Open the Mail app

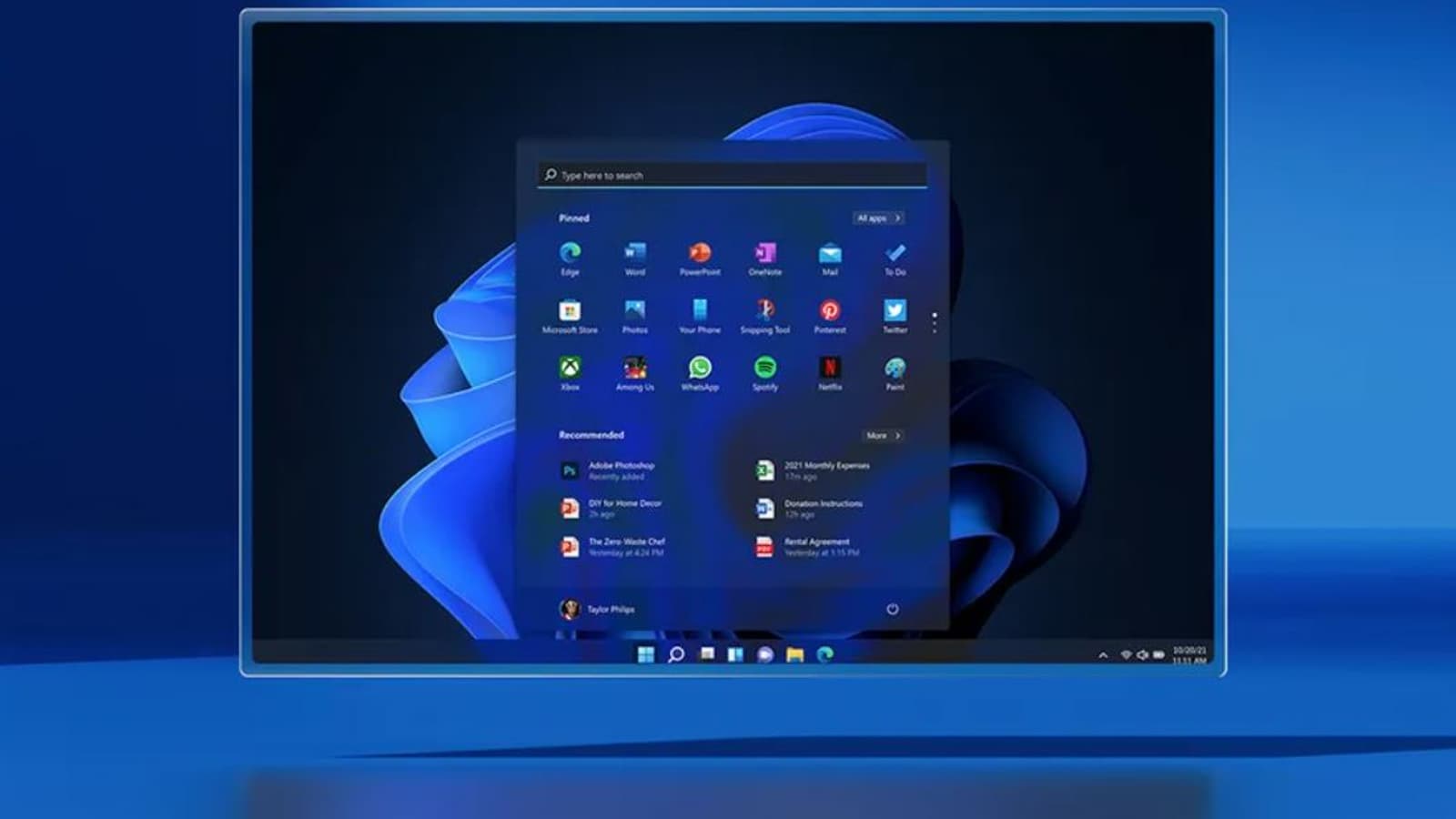pyautogui.click(x=830, y=258)
